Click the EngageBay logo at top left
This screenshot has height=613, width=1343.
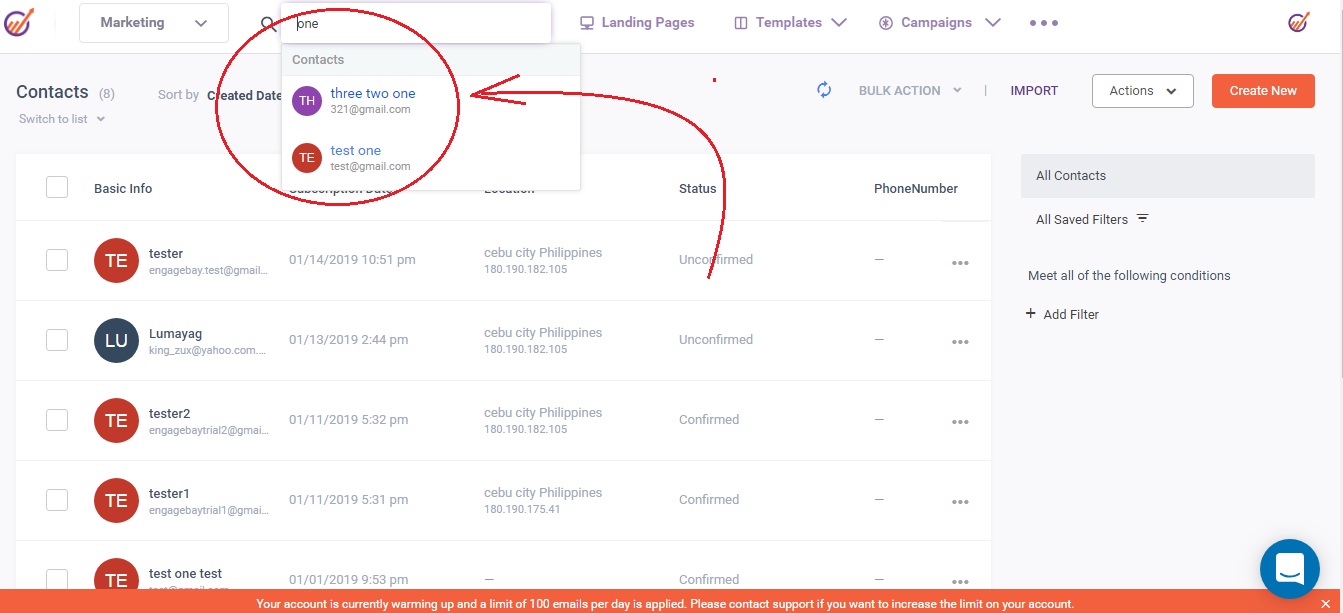click(x=19, y=23)
